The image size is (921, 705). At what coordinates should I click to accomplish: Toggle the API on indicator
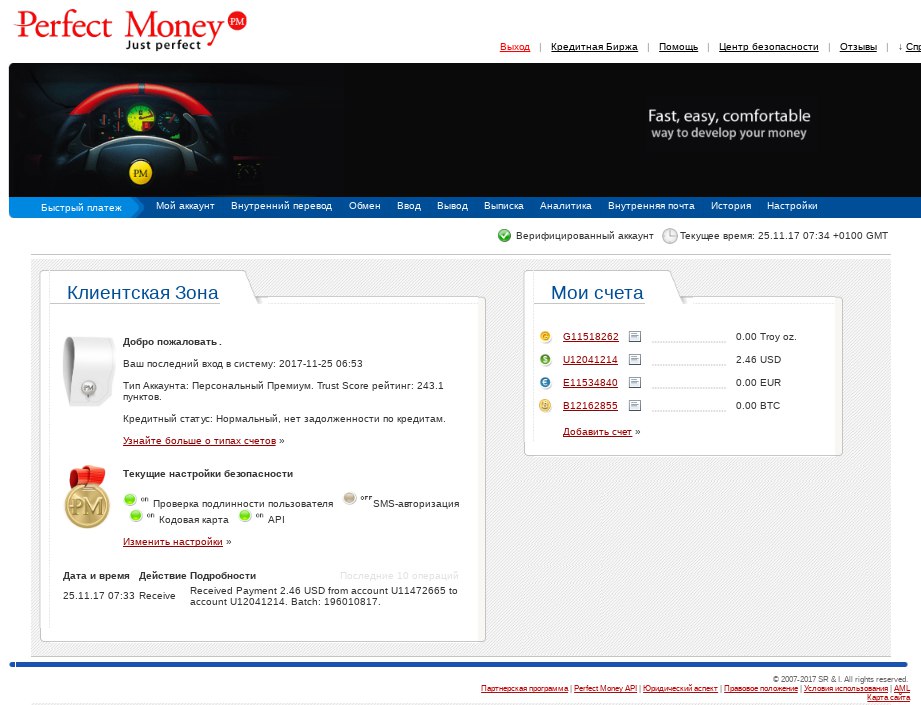(246, 516)
